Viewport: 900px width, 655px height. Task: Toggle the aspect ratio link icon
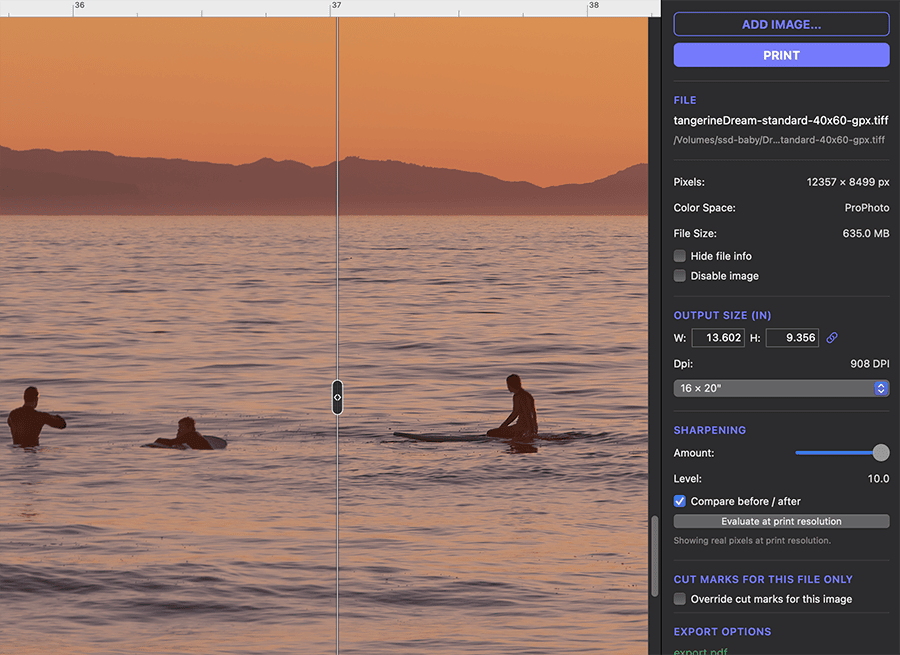pyautogui.click(x=832, y=338)
